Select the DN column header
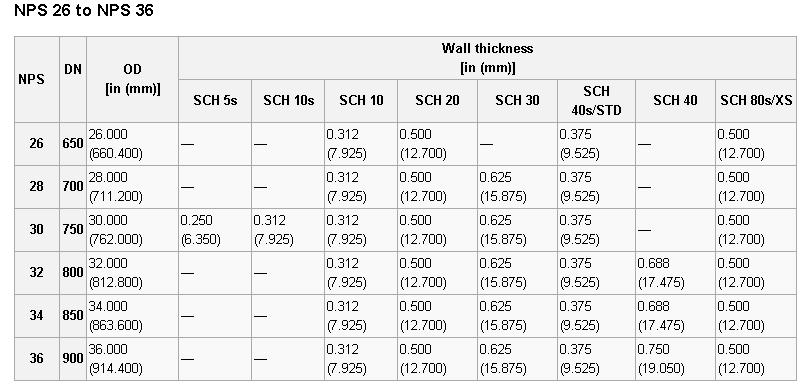807x390 pixels. 73,79
